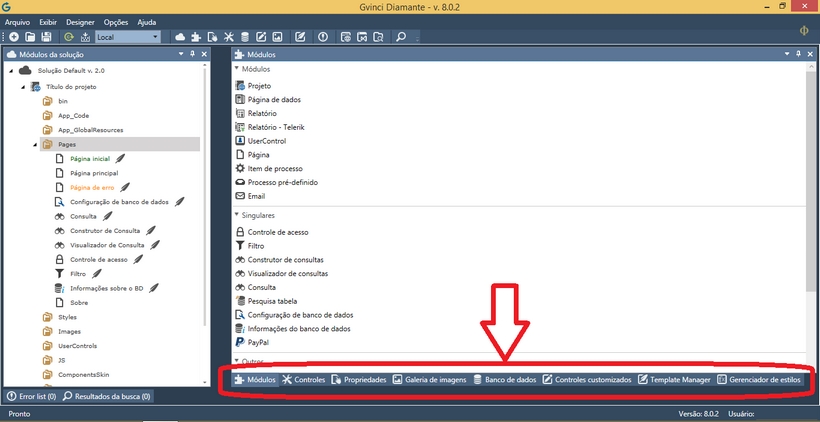Collapse the Título do projeto node
The width and height of the screenshot is (820, 422).
pyautogui.click(x=23, y=87)
